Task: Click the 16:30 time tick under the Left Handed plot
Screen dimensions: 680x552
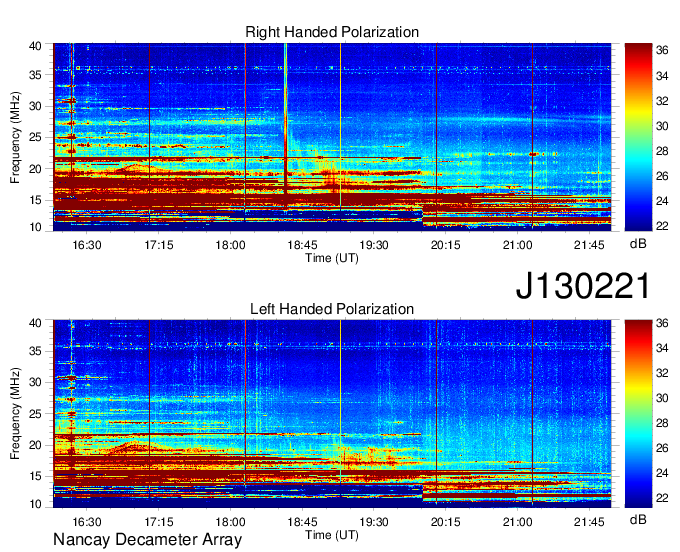Action: click(87, 522)
